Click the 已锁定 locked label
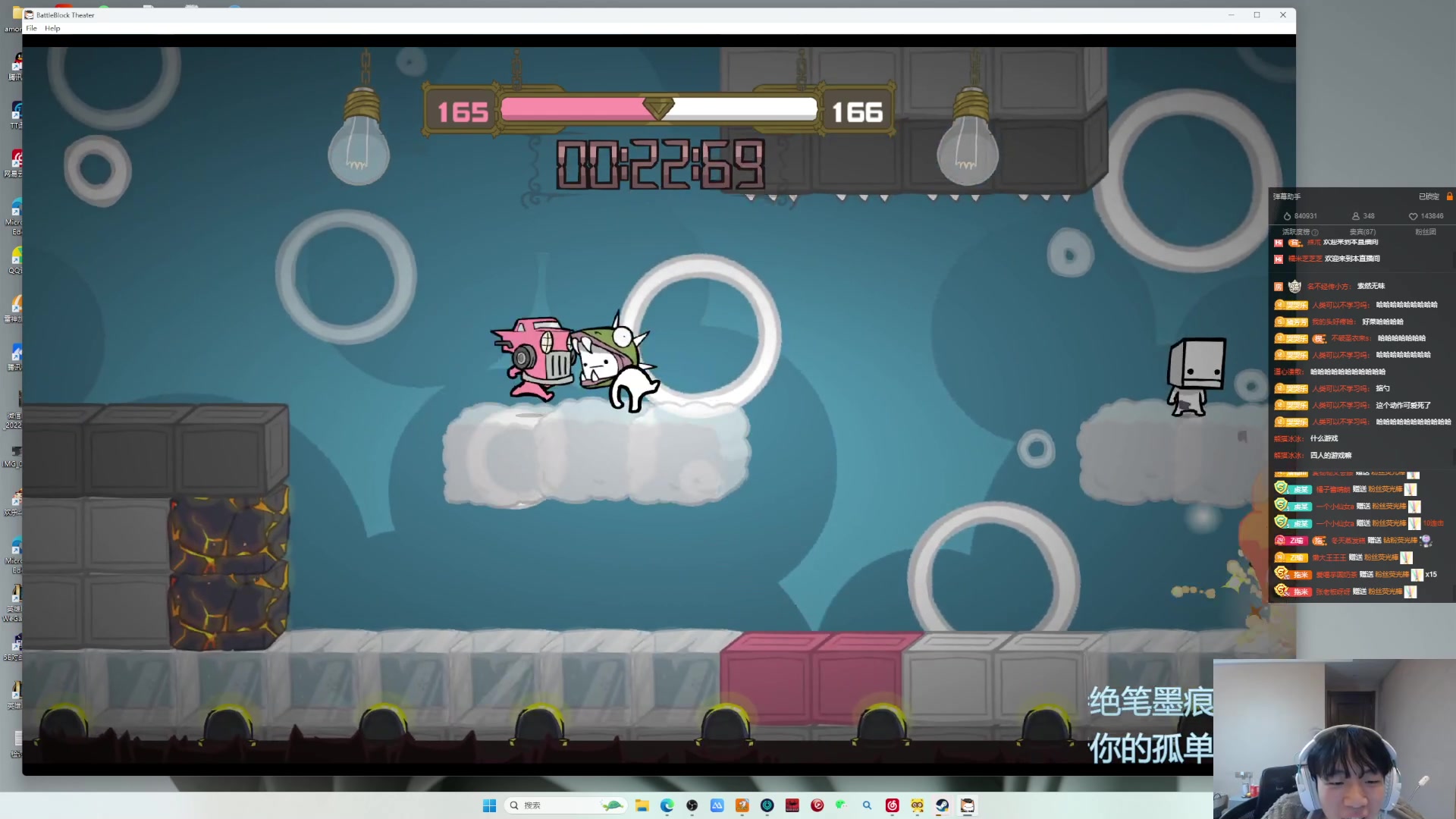Viewport: 1456px width, 819px height. pos(1429,196)
